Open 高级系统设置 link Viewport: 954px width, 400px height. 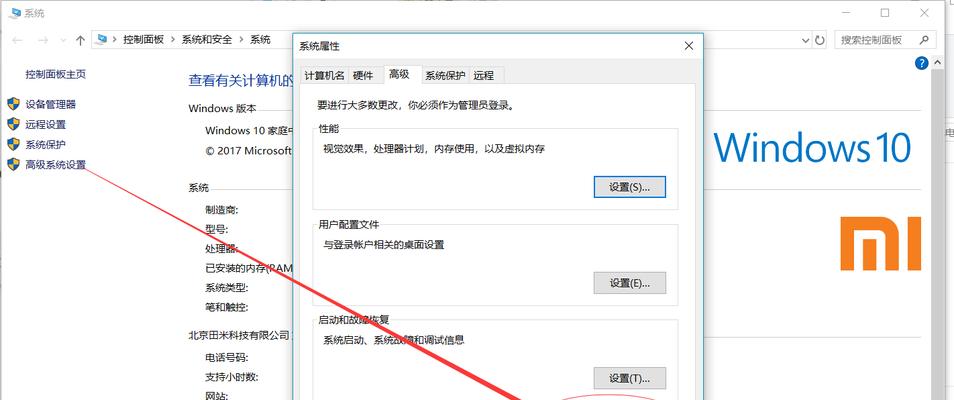(x=55, y=164)
